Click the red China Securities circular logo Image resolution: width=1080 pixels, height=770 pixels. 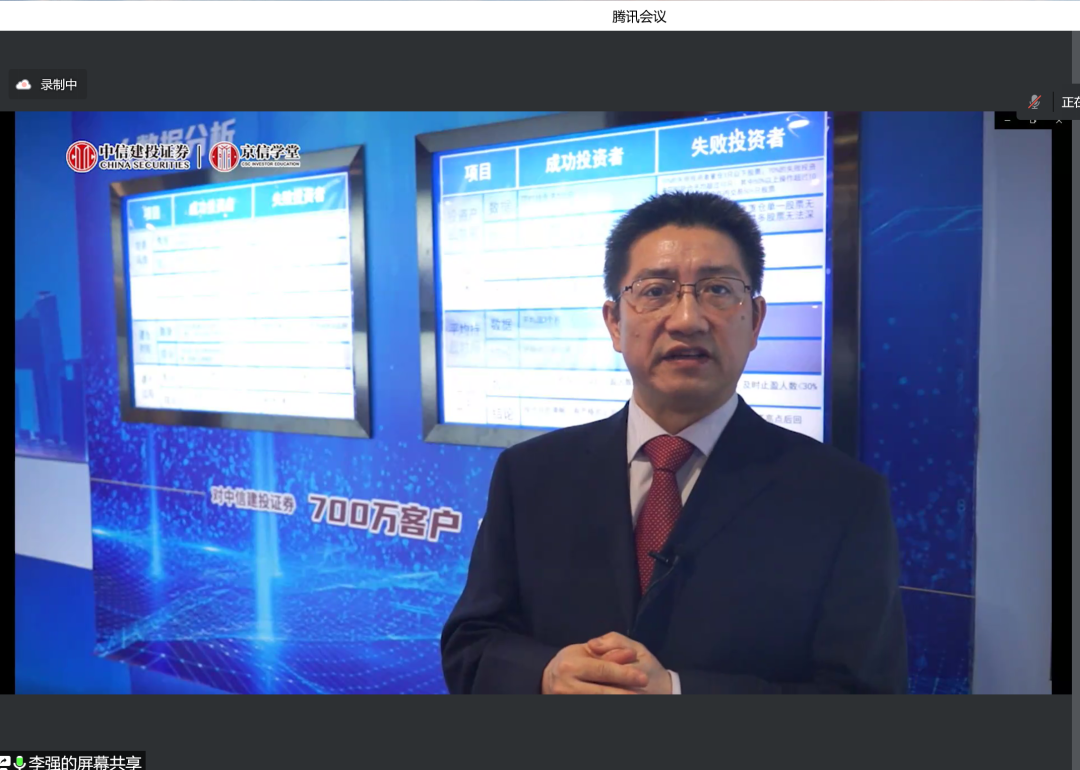pos(81,156)
